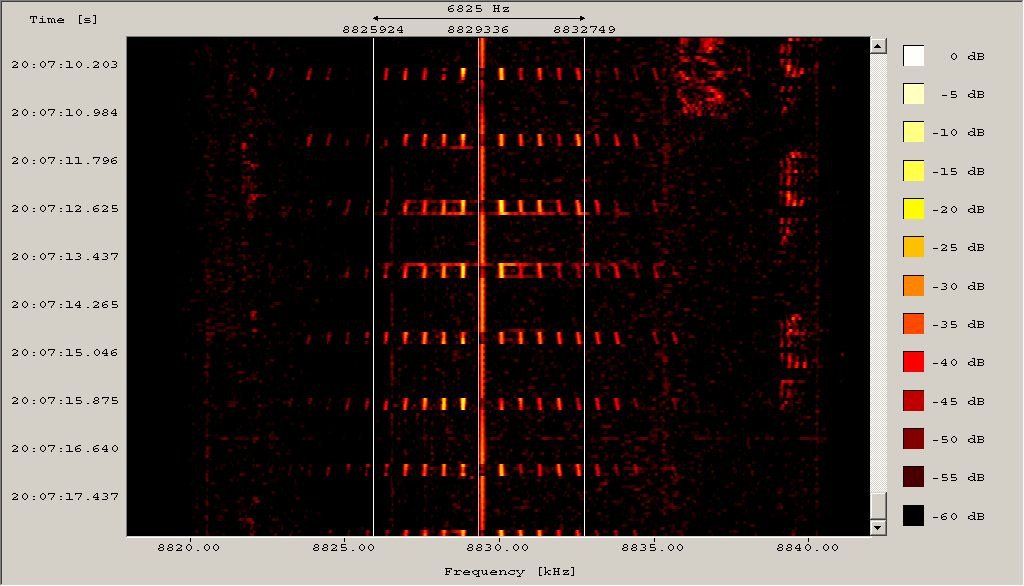This screenshot has height=586, width=1024.
Task: Select the -20 dB yellow swatch
Action: click(x=914, y=208)
